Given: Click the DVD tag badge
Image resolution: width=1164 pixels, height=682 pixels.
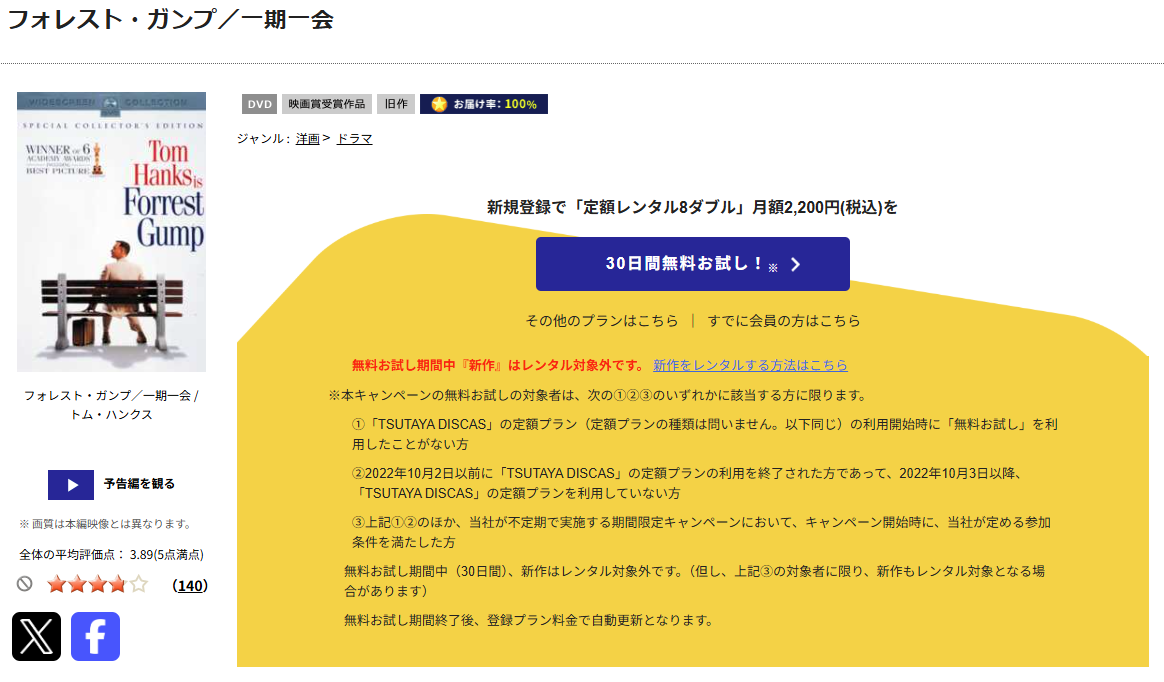Looking at the screenshot, I should point(259,104).
